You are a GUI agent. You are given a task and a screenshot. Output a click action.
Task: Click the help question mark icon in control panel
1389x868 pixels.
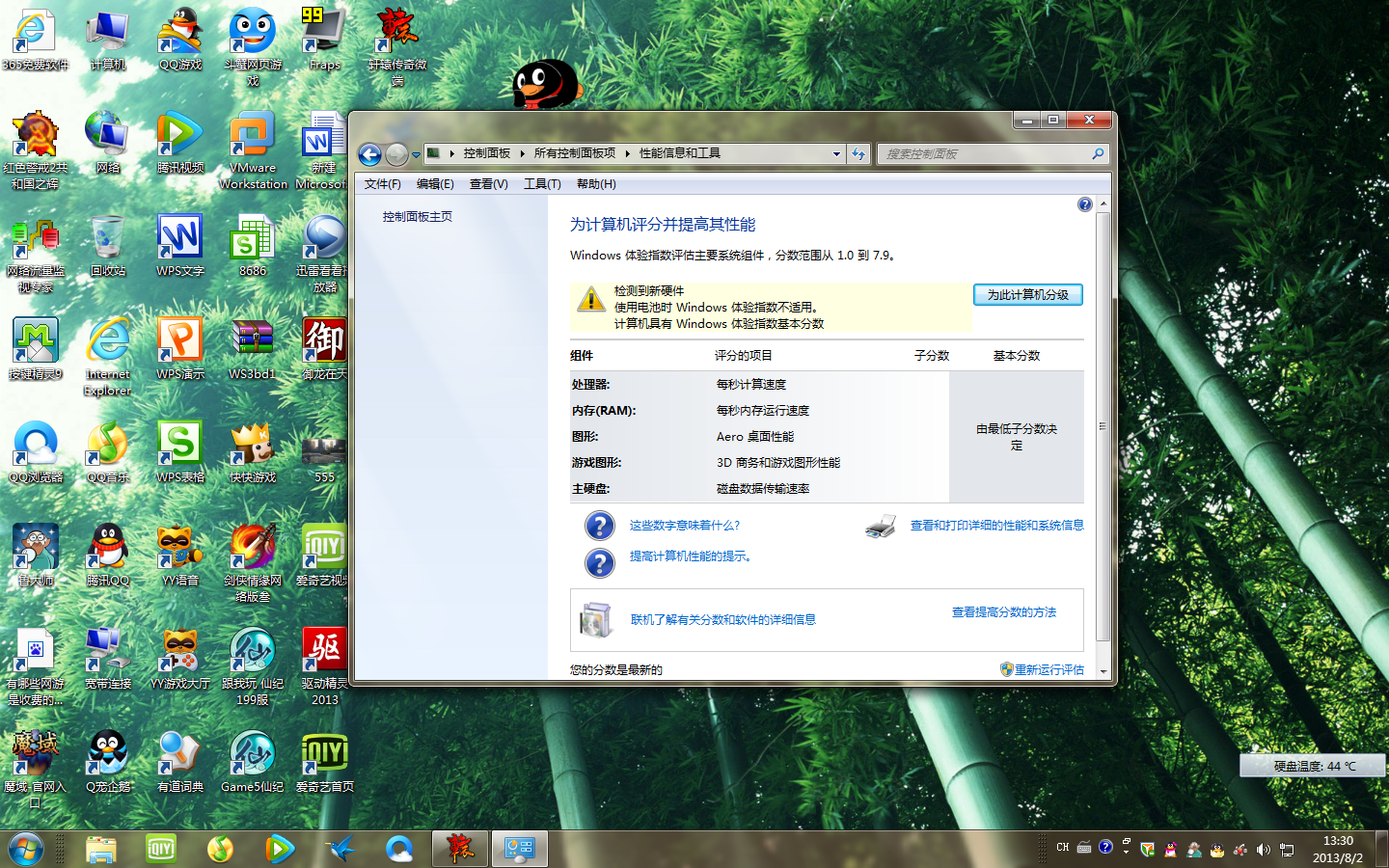click(x=1084, y=204)
